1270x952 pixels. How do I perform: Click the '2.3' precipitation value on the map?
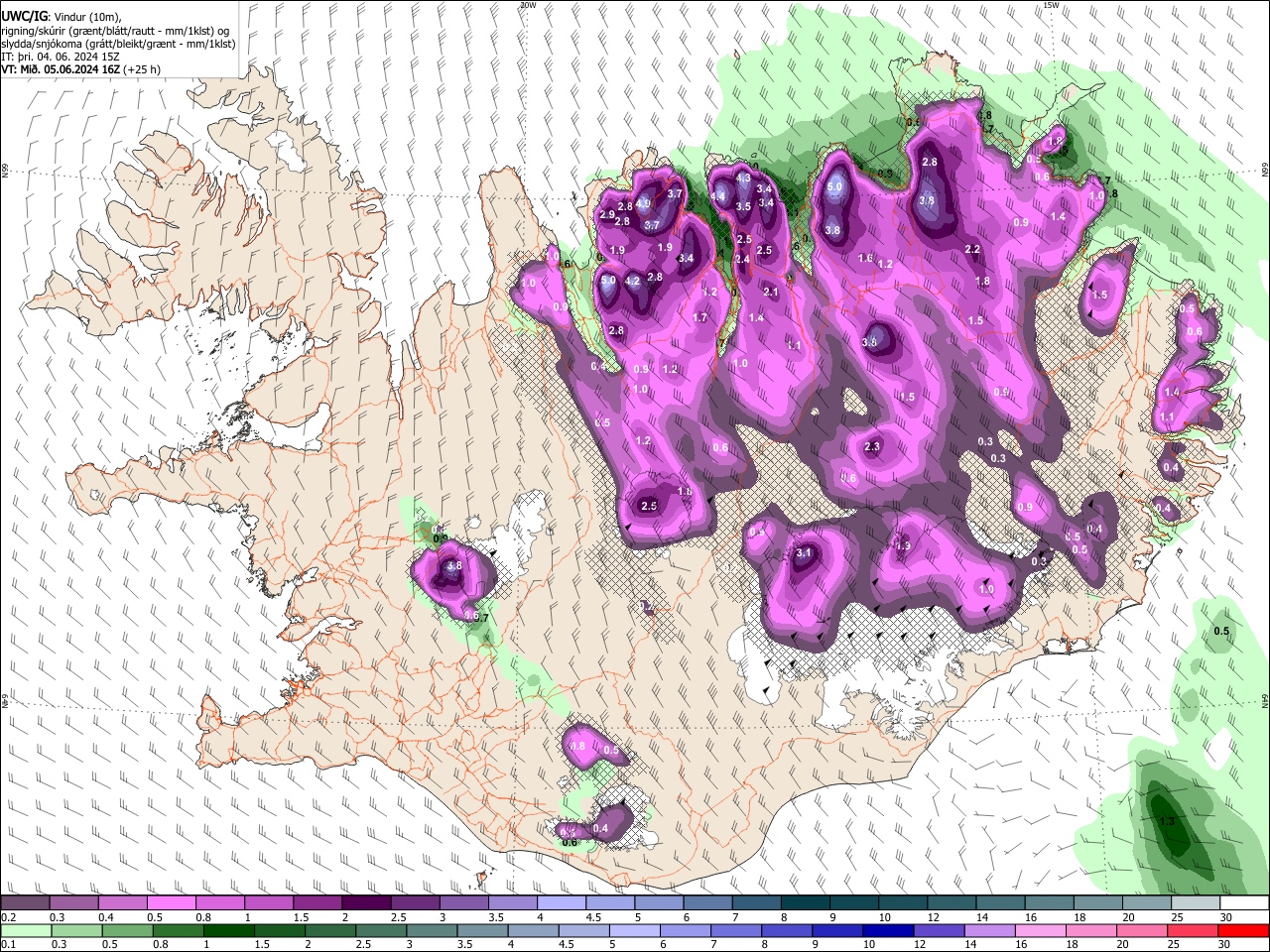coord(872,447)
